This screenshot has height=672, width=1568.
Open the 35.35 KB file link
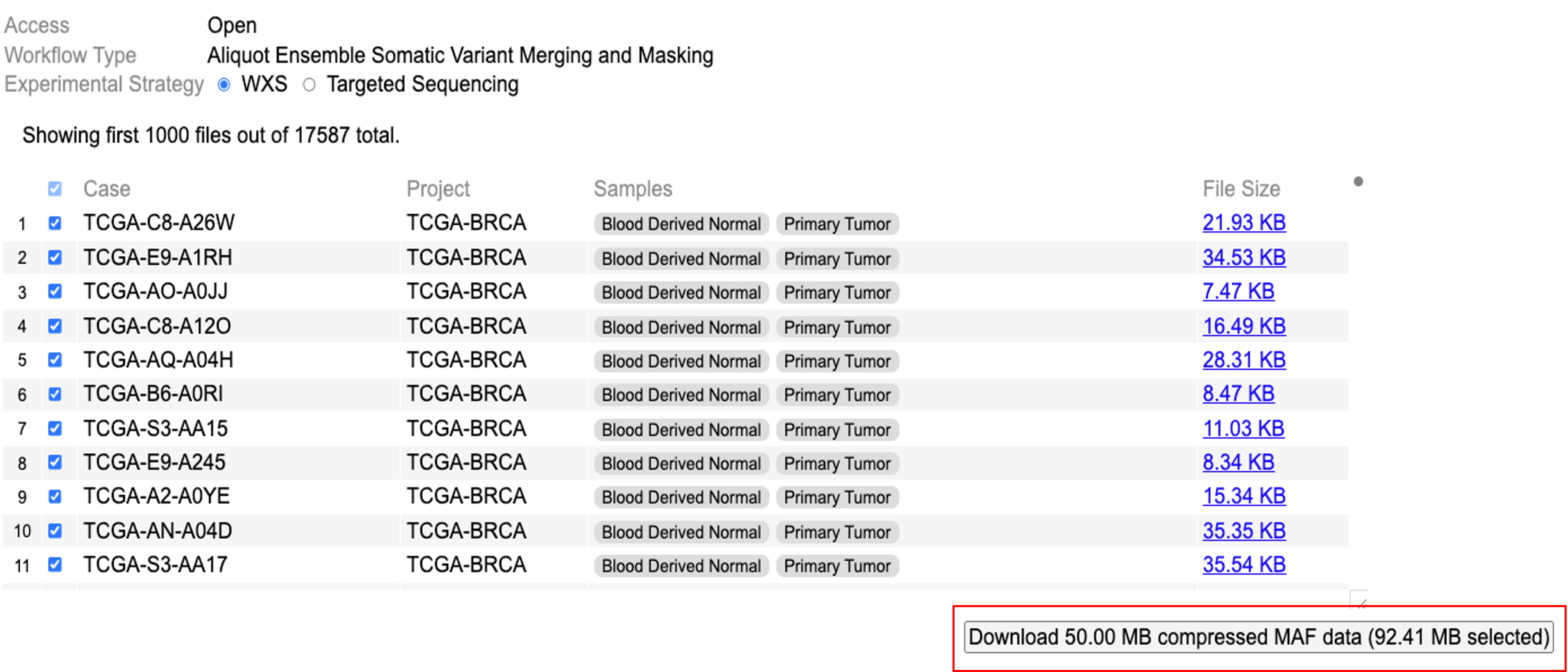pyautogui.click(x=1244, y=531)
